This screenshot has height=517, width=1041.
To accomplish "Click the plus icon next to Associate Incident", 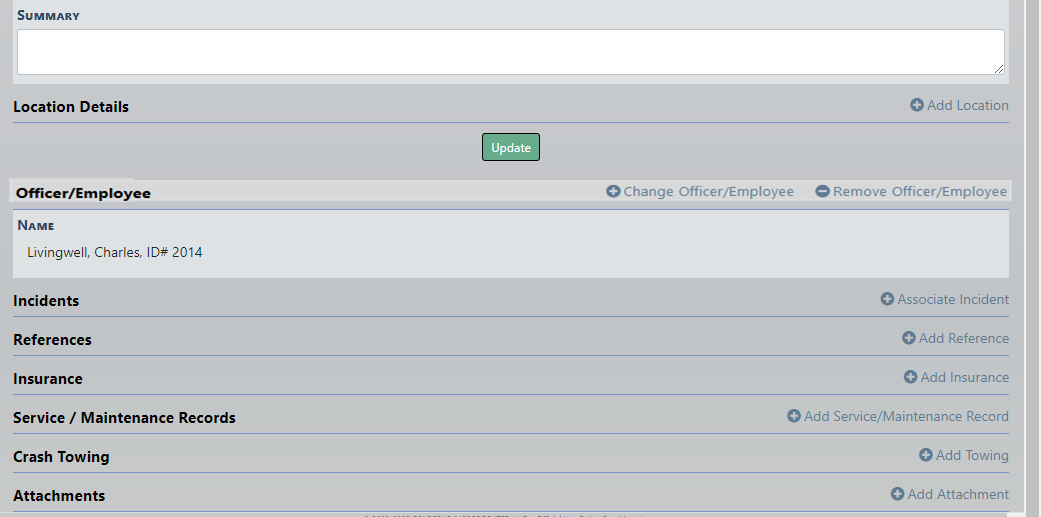I will coord(887,299).
